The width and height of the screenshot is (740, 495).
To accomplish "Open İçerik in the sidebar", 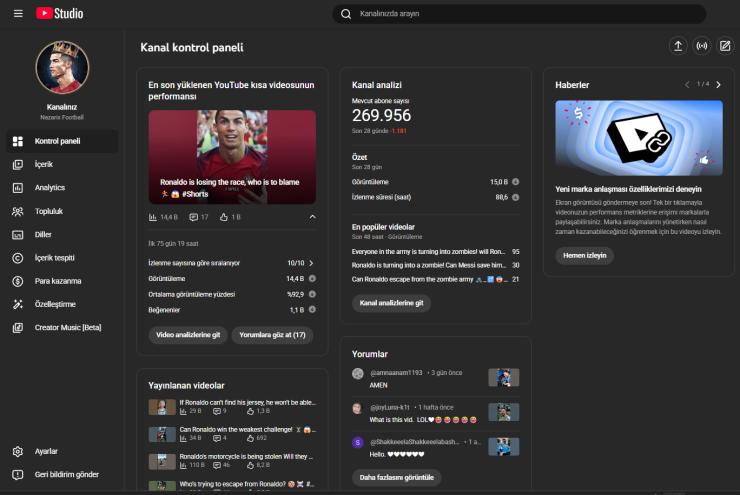I will [62, 164].
